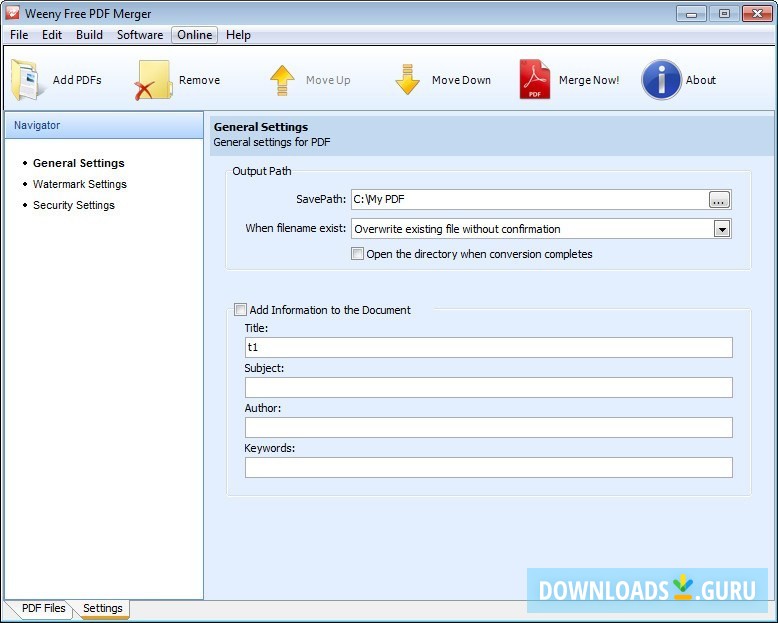Expand the When filename exist dropdown
The width and height of the screenshot is (778, 623).
point(721,229)
